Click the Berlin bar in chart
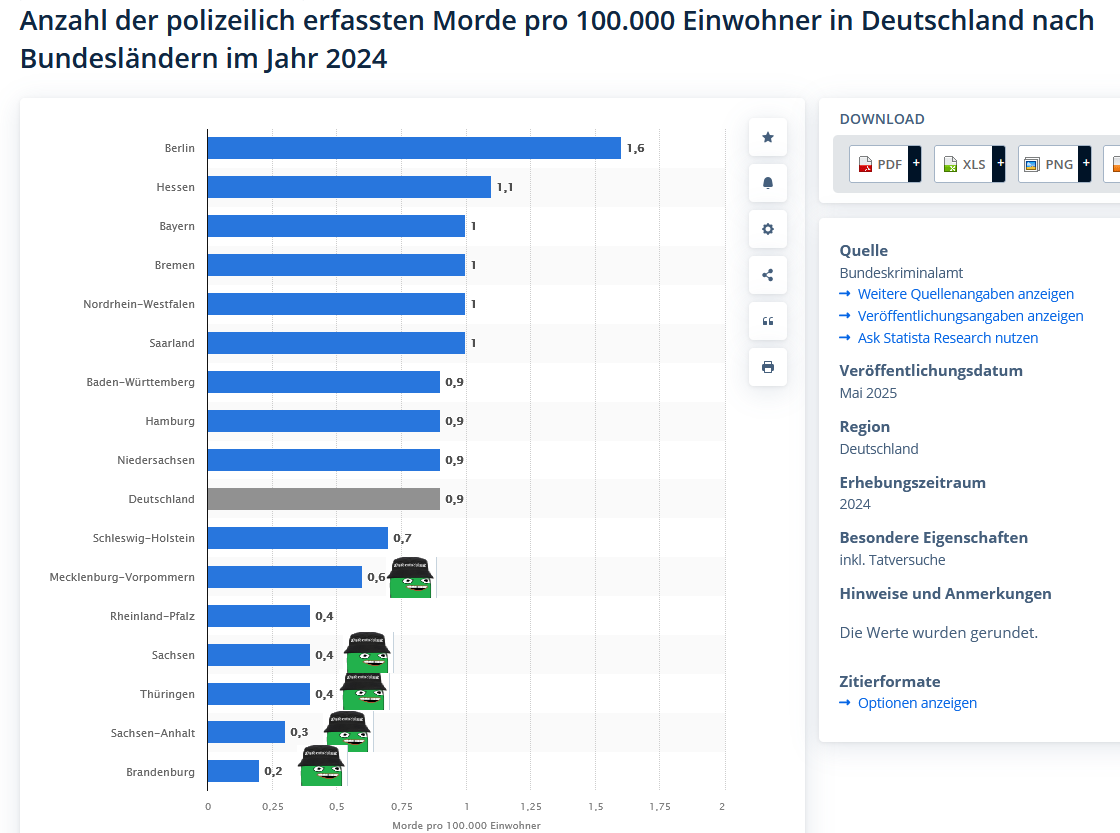 pos(414,148)
